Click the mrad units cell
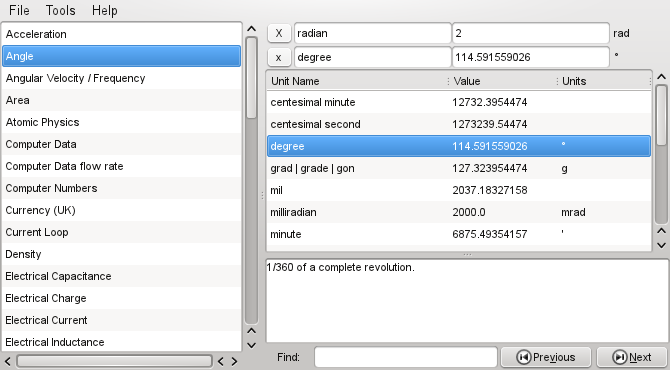Image resolution: width=670 pixels, height=370 pixels. tap(573, 212)
